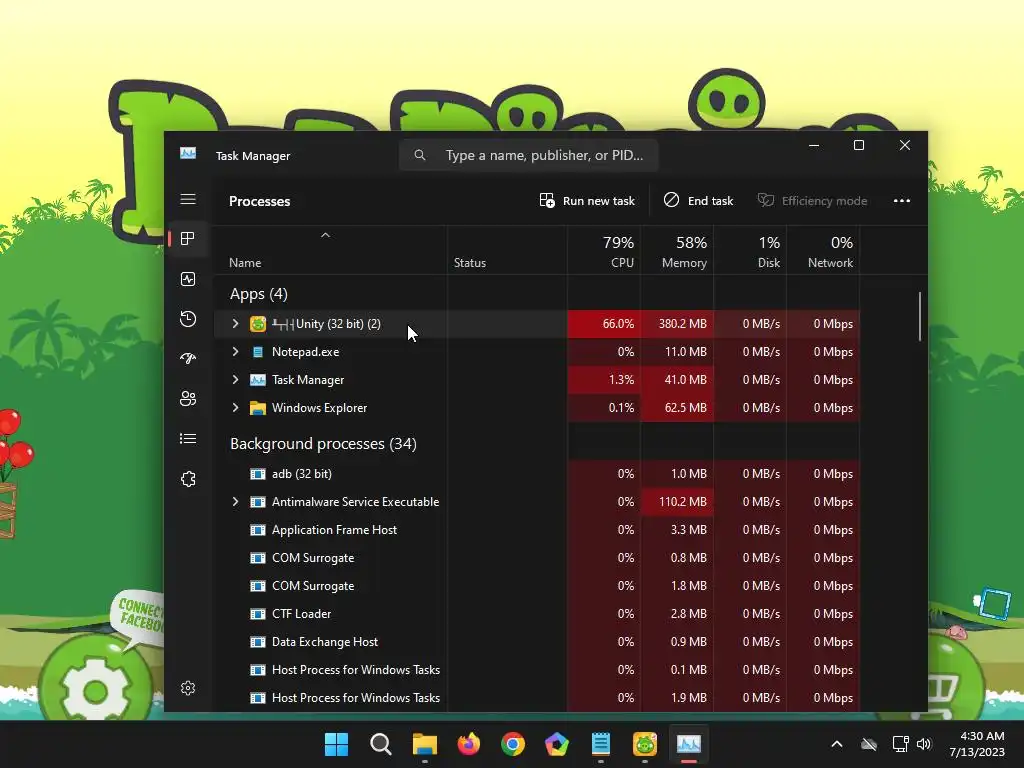
Task: Open the Task Manager navigation hamburger menu
Action: click(x=188, y=199)
